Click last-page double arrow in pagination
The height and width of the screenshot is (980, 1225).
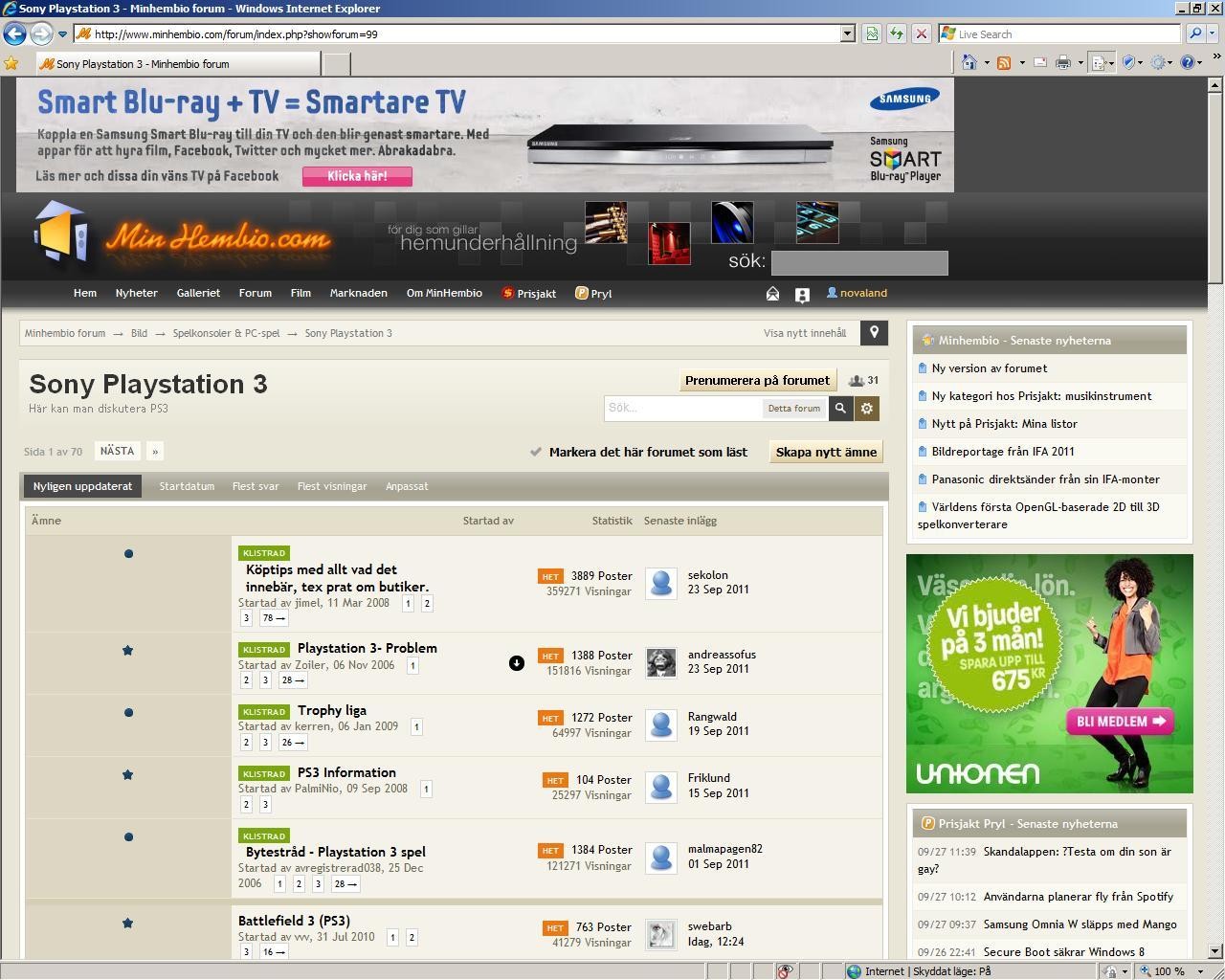[x=155, y=451]
